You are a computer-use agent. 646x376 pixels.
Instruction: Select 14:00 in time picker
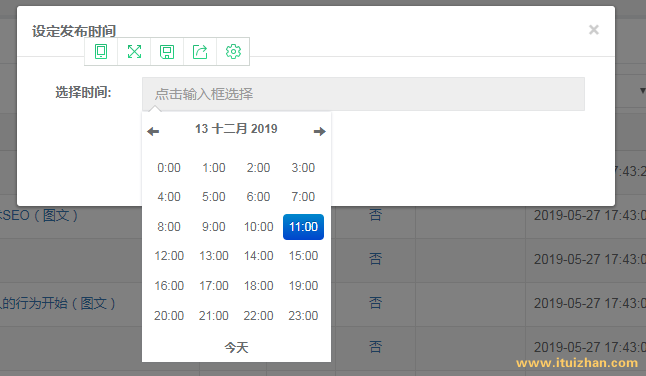(258, 256)
